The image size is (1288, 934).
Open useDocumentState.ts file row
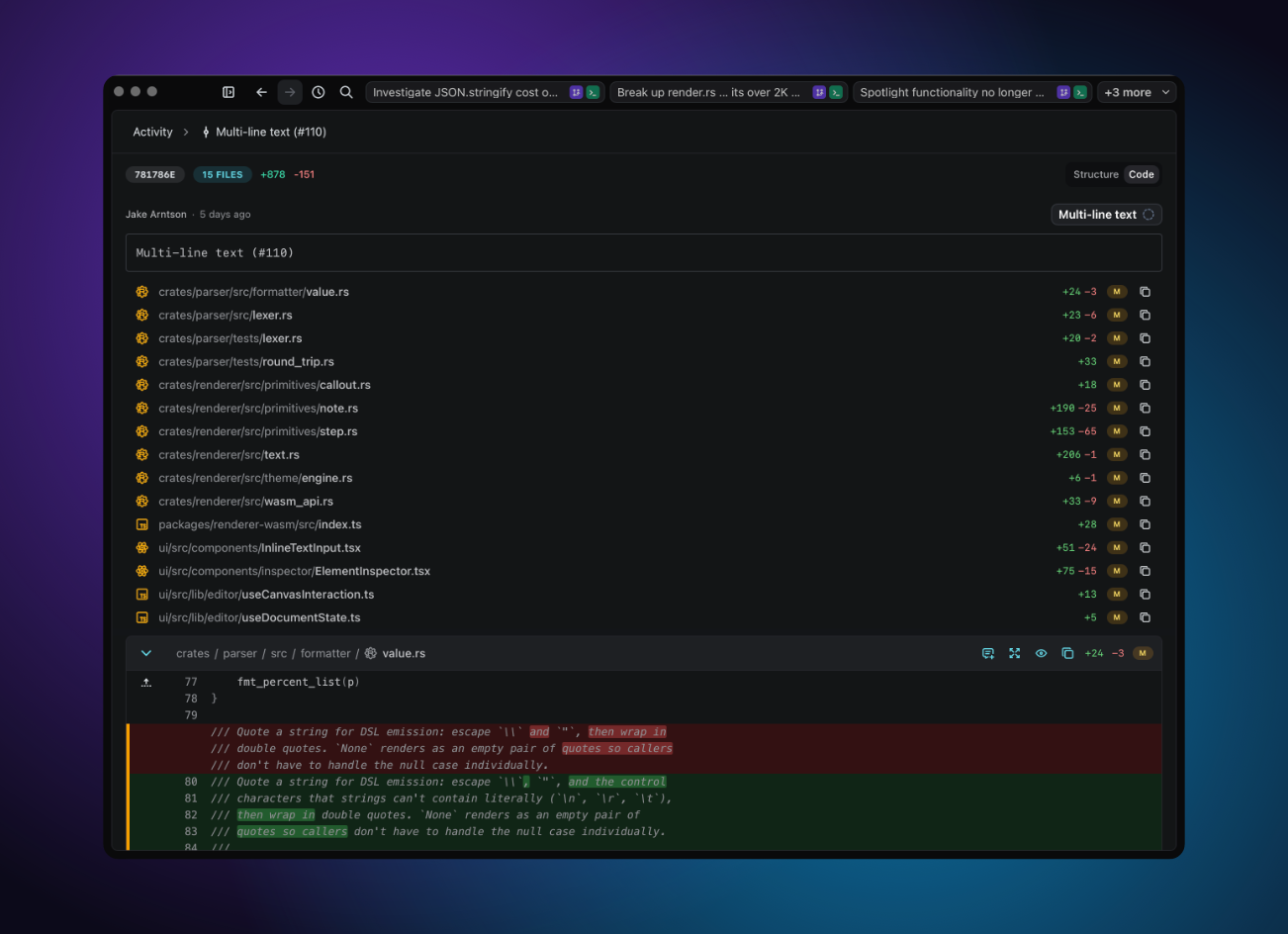[643, 617]
